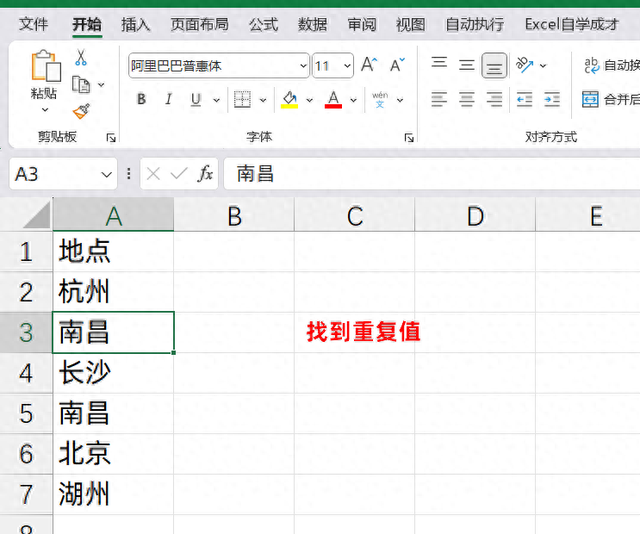The image size is (640, 534).
Task: Apply cell borders icon
Action: 242,99
